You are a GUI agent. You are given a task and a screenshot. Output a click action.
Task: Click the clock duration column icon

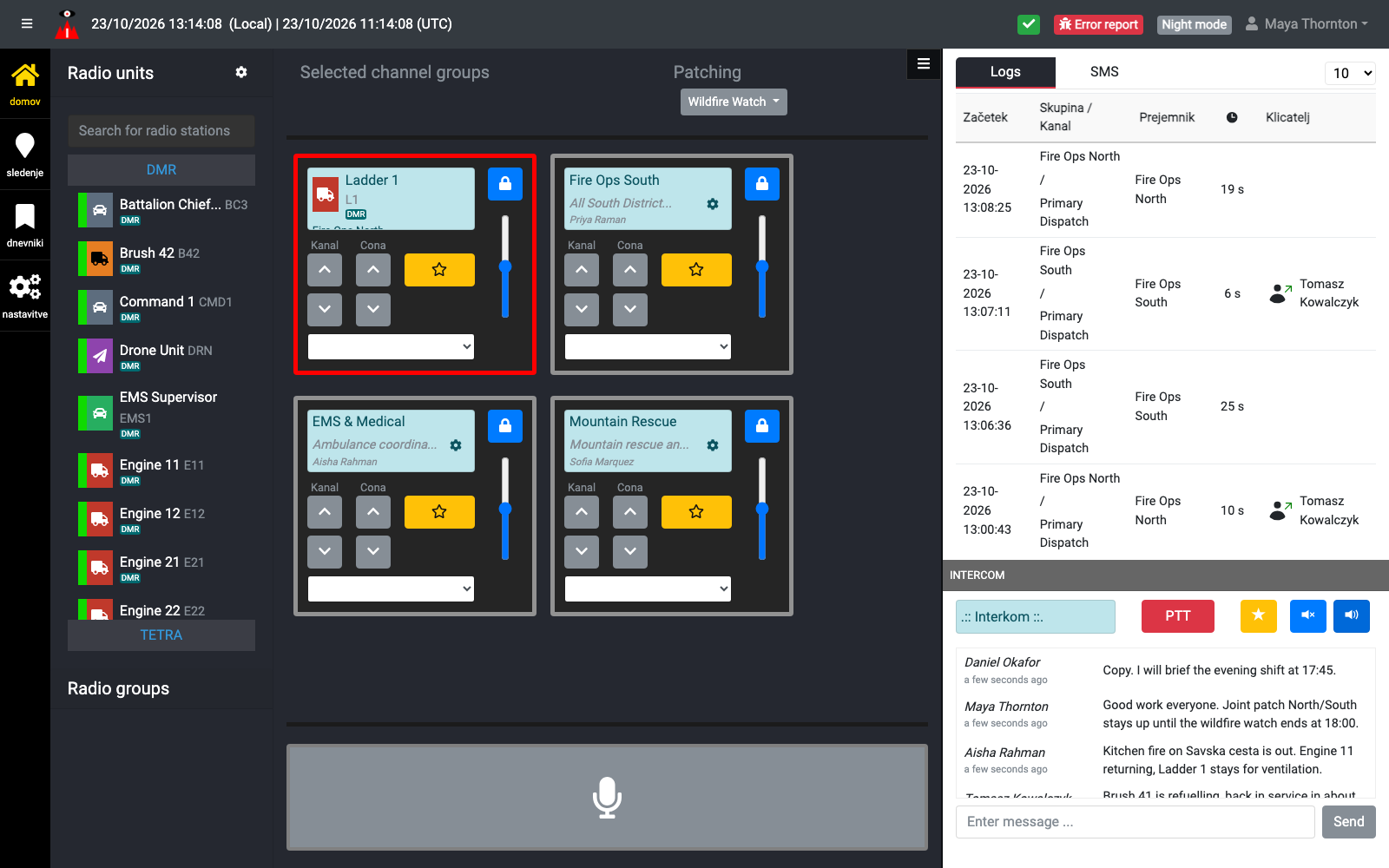[1232, 117]
